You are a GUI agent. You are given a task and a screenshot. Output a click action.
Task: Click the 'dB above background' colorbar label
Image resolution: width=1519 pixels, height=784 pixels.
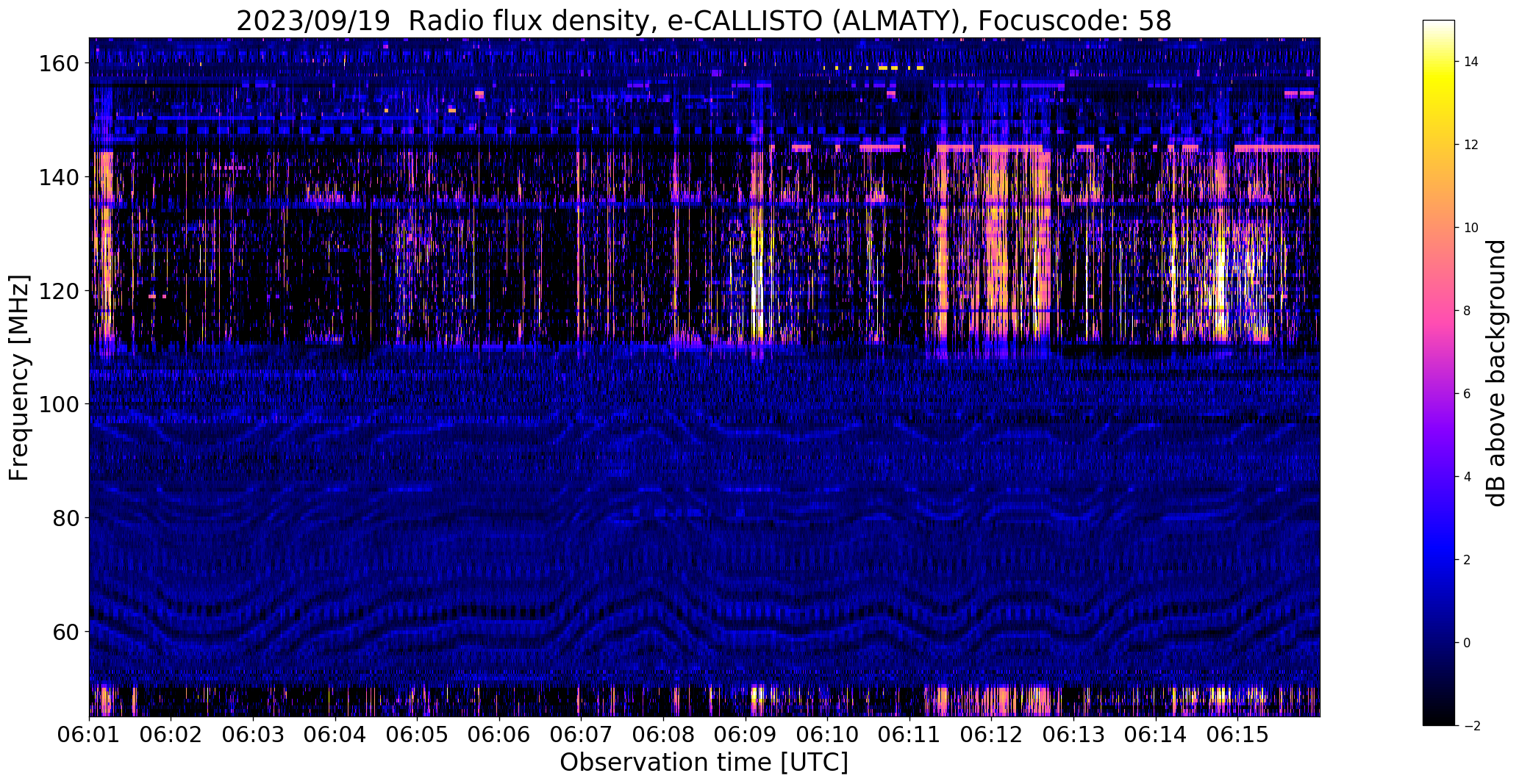click(x=1495, y=373)
